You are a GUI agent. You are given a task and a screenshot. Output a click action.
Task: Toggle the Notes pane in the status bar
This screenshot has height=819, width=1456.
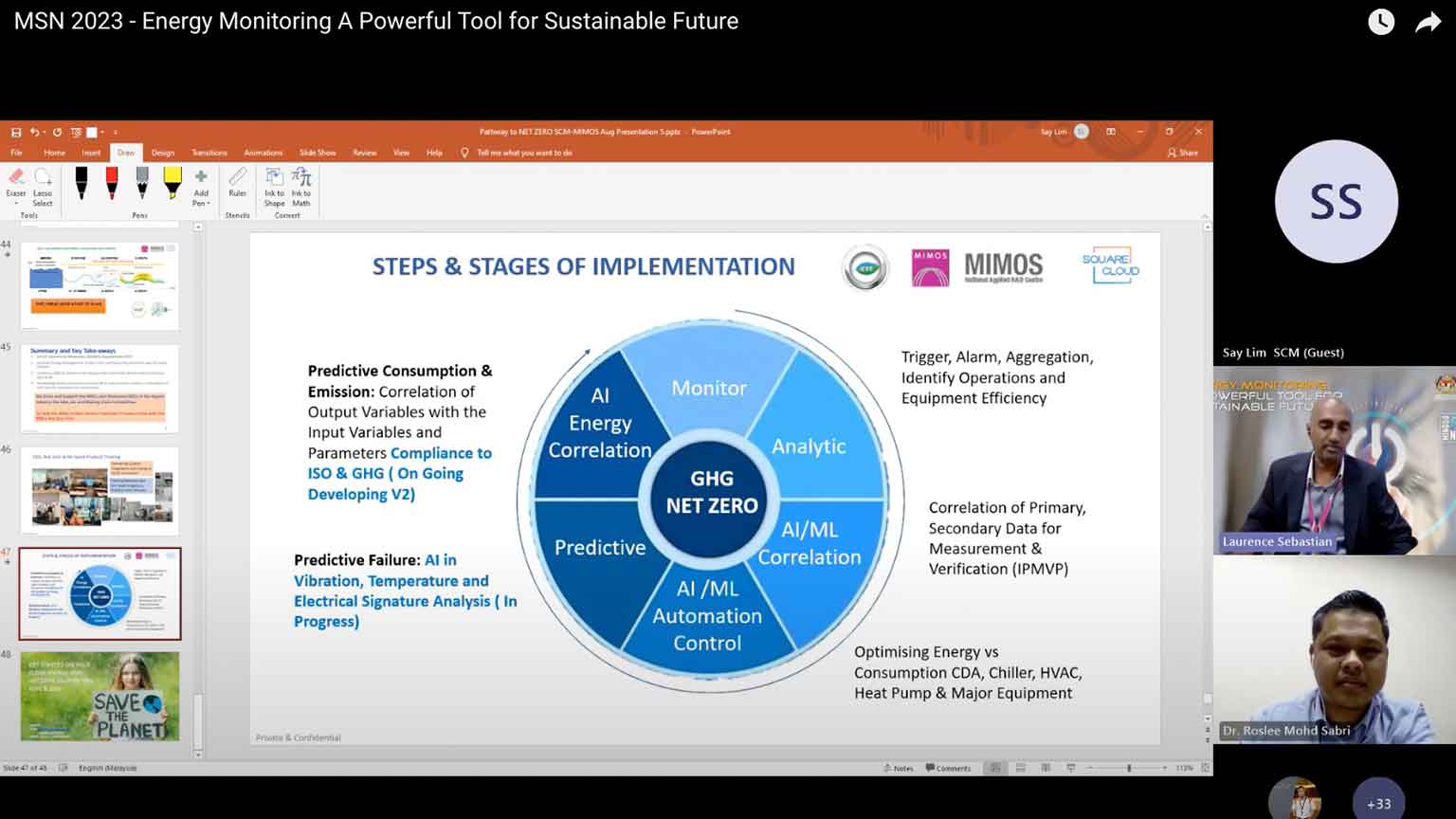coord(899,768)
